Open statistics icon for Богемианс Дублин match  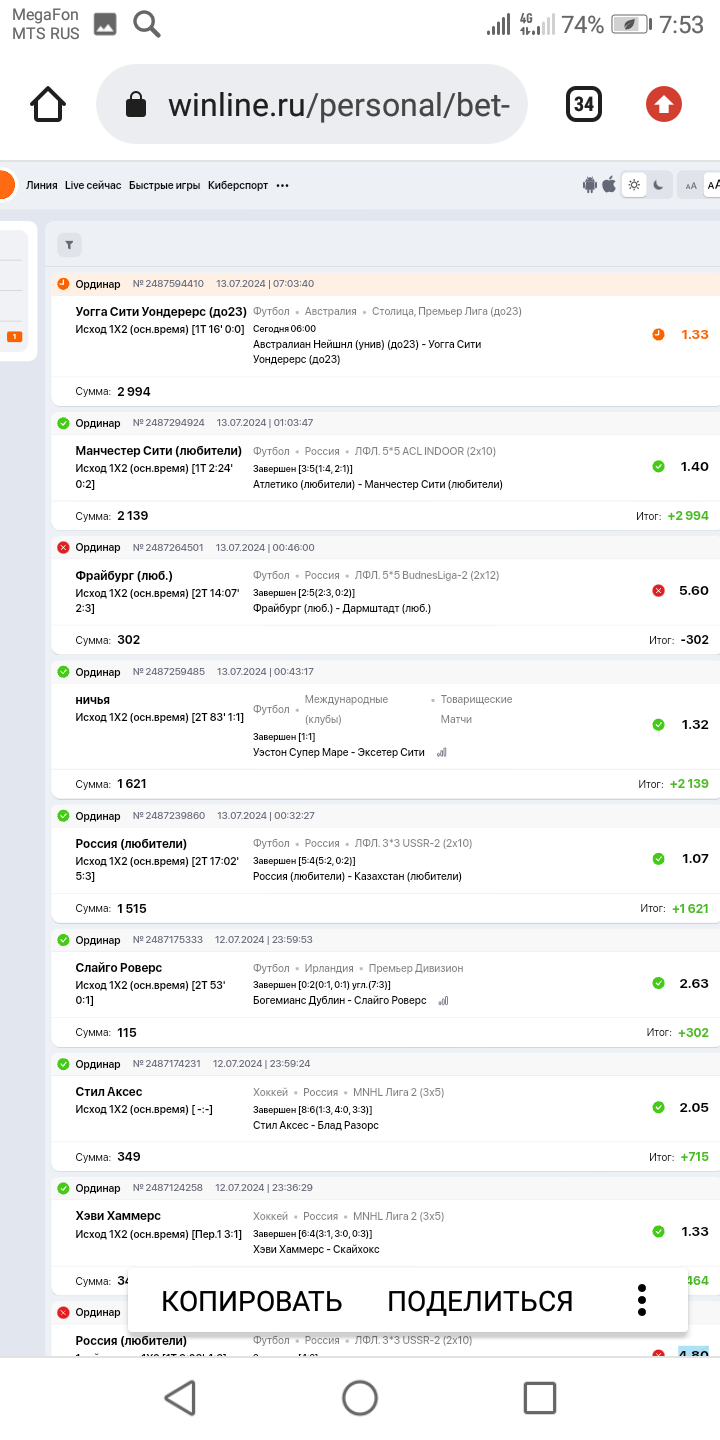443,1000
